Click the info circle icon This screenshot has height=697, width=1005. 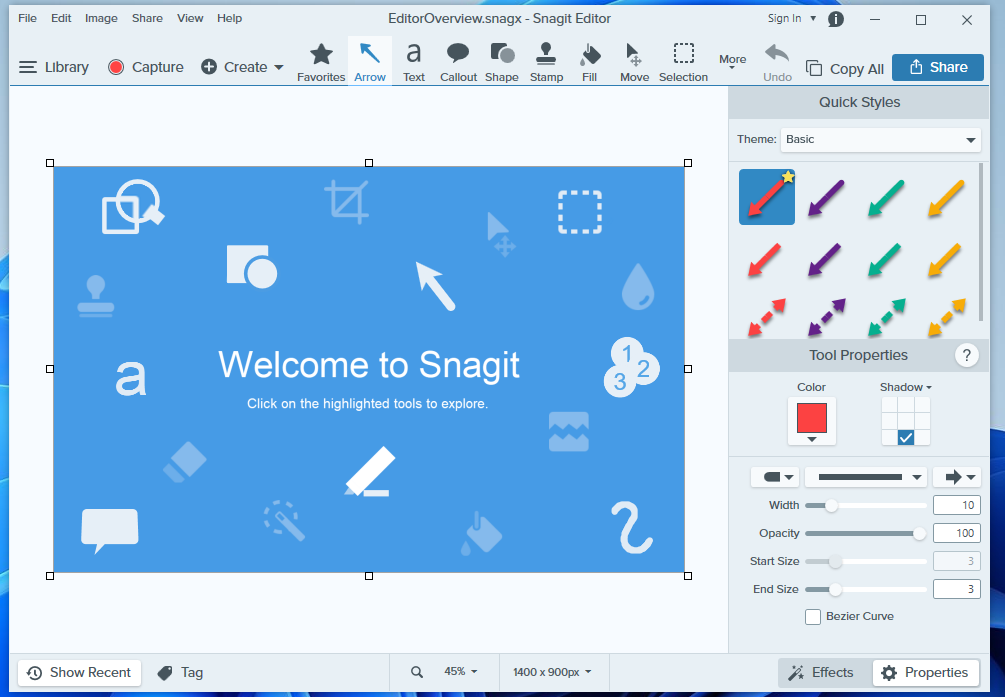(836, 19)
